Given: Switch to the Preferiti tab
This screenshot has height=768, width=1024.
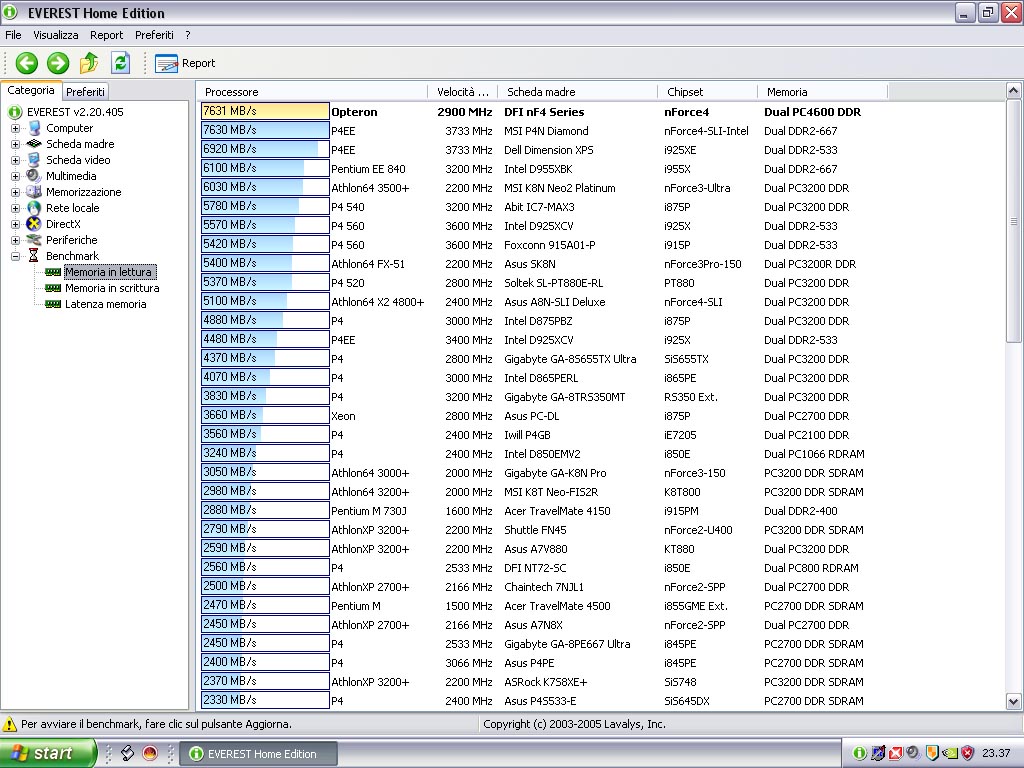Looking at the screenshot, I should click(x=85, y=91).
